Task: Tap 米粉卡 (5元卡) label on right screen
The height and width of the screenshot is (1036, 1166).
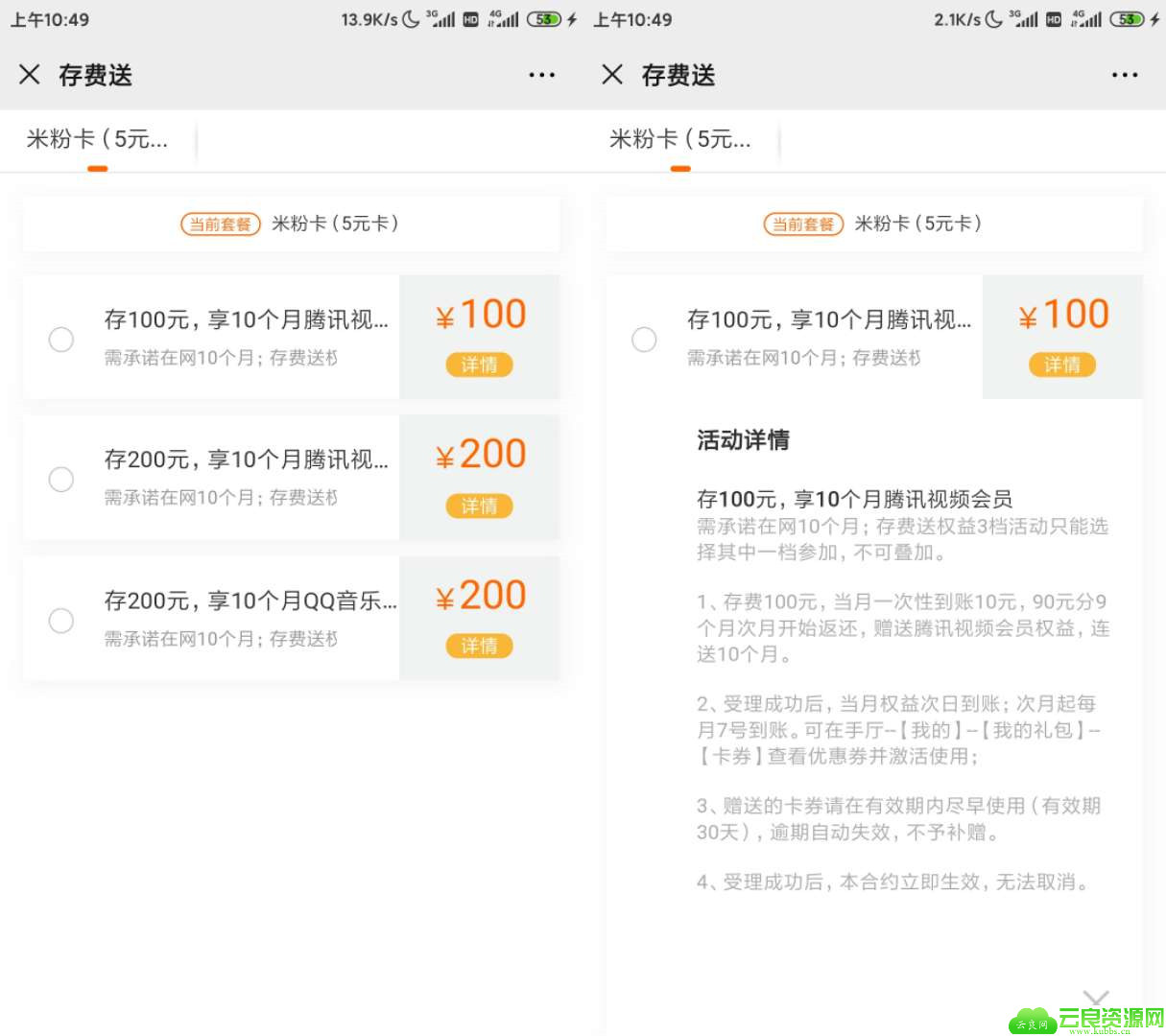Action: click(918, 224)
